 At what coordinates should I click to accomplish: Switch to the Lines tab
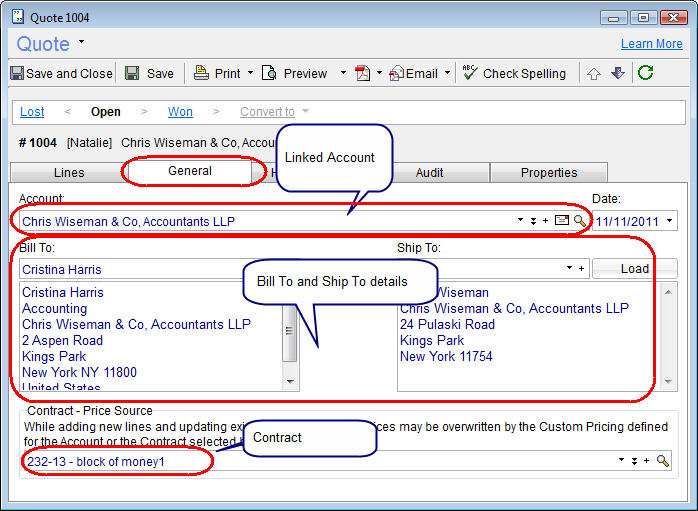pos(68,172)
